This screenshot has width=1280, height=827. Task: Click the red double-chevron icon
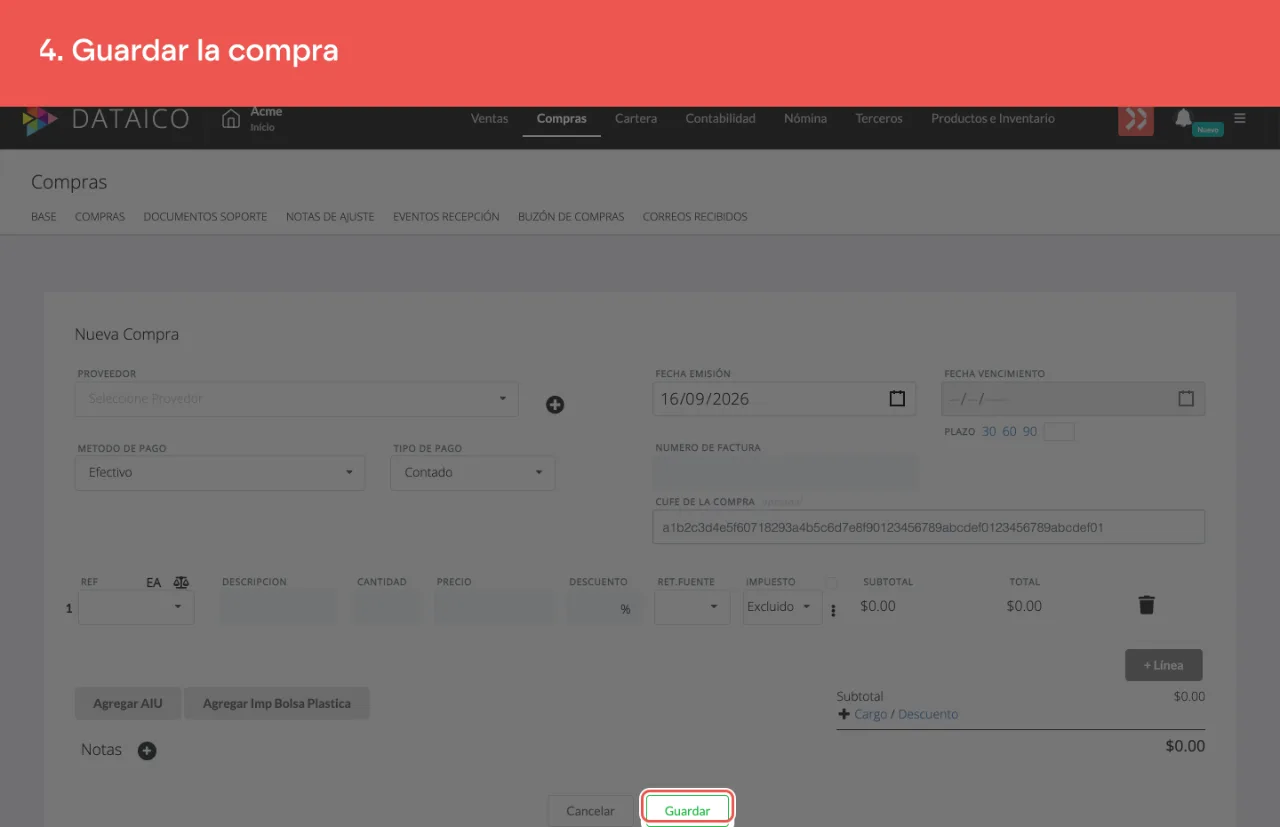(x=1136, y=119)
